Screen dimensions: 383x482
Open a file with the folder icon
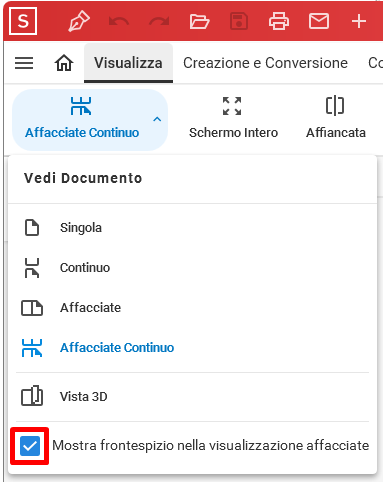coord(199,21)
